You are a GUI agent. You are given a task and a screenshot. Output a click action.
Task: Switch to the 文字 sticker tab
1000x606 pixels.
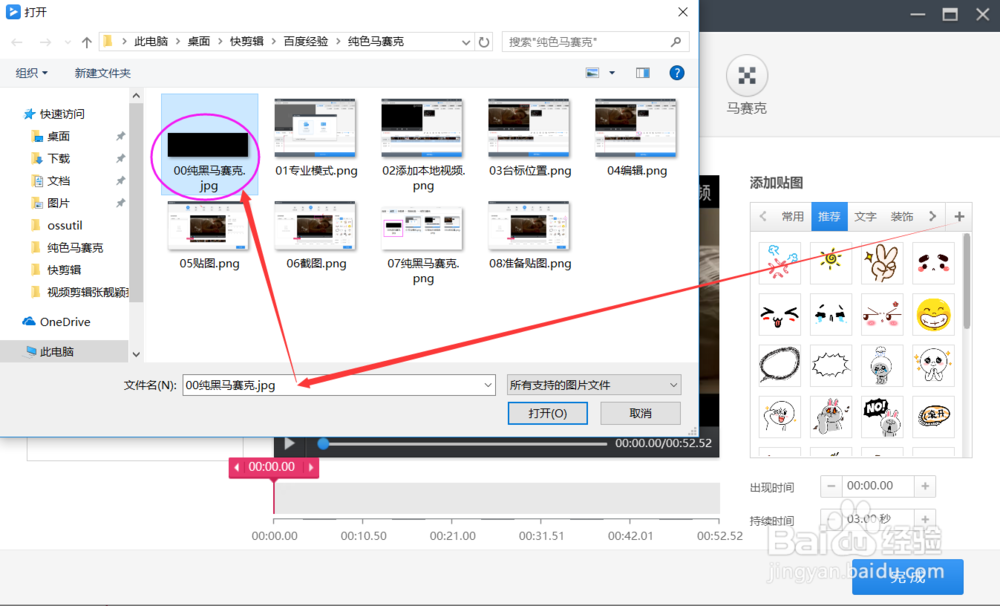(x=866, y=216)
